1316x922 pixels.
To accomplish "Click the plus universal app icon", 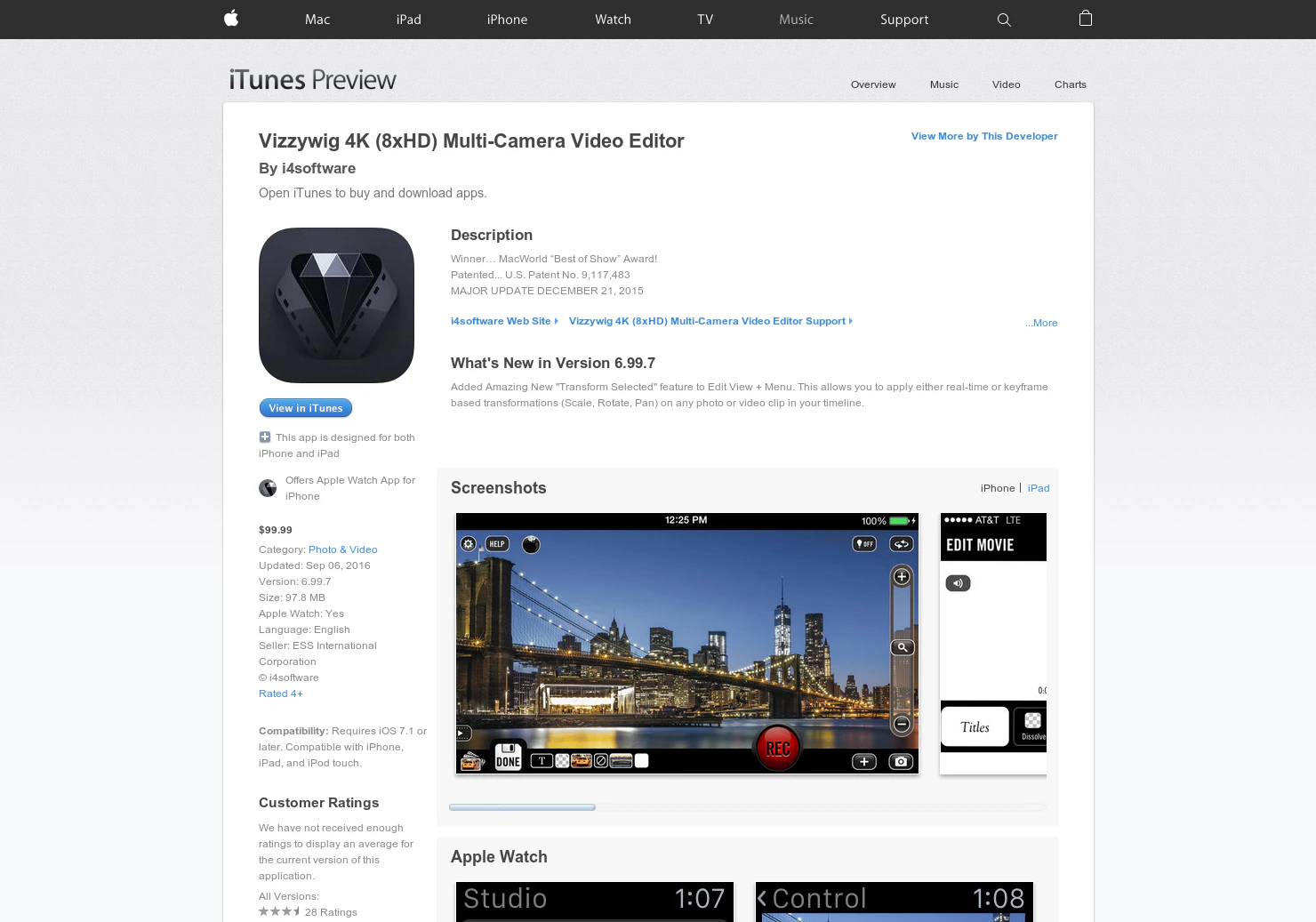I will (x=265, y=437).
